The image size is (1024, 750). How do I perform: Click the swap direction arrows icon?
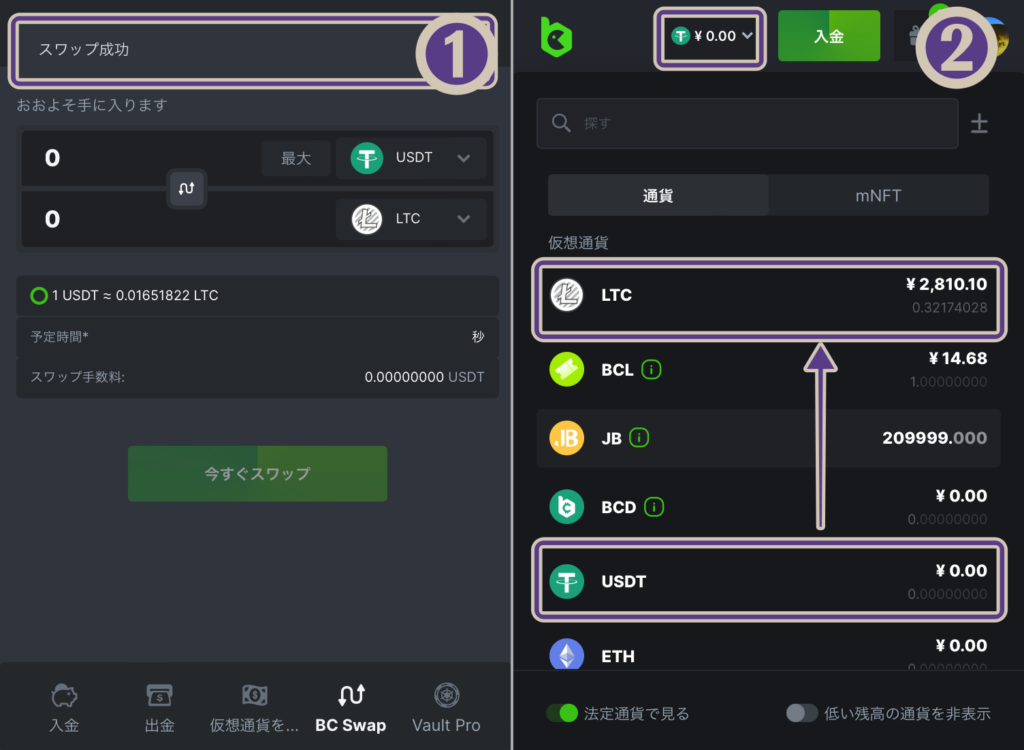pyautogui.click(x=187, y=189)
